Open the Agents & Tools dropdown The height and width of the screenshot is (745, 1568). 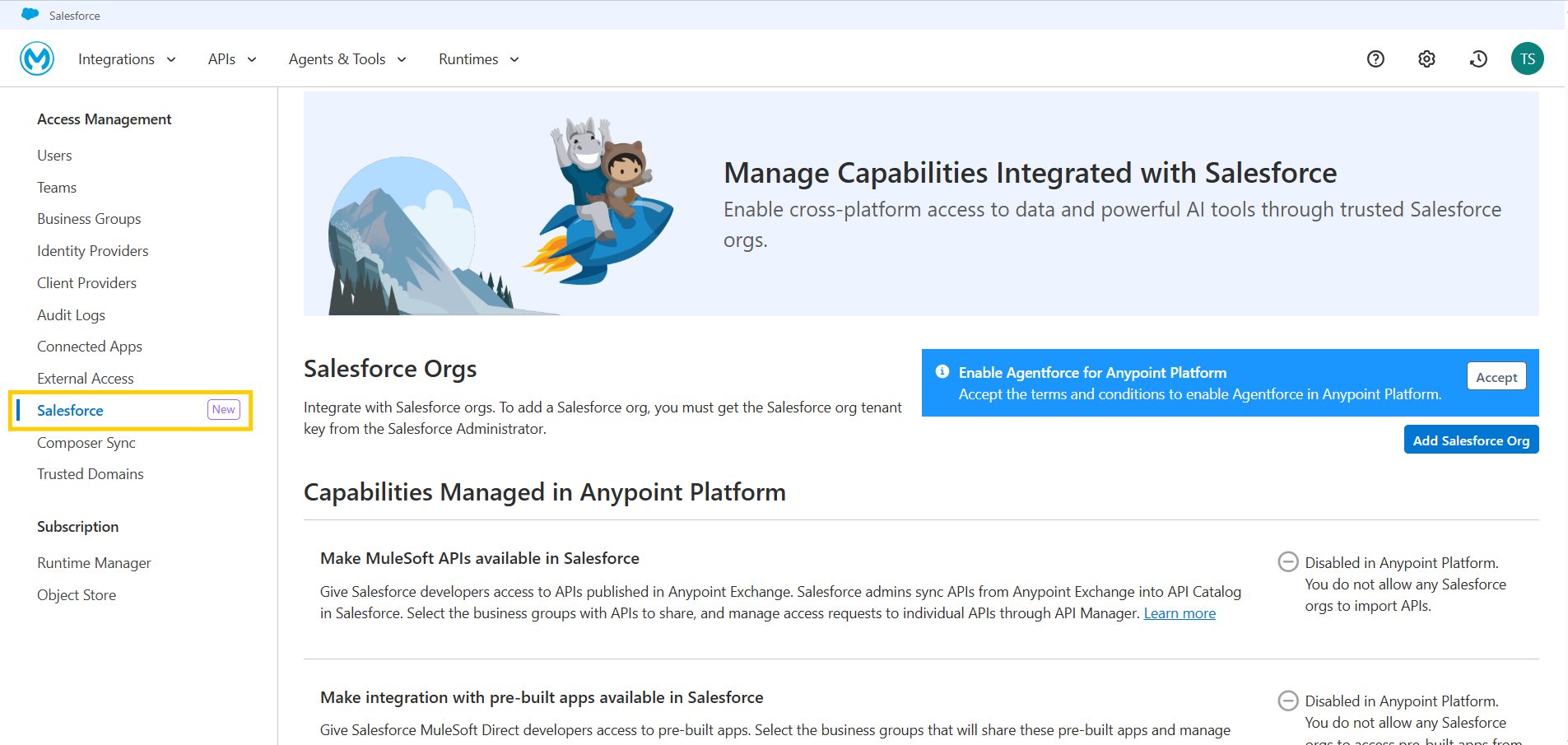tap(347, 59)
